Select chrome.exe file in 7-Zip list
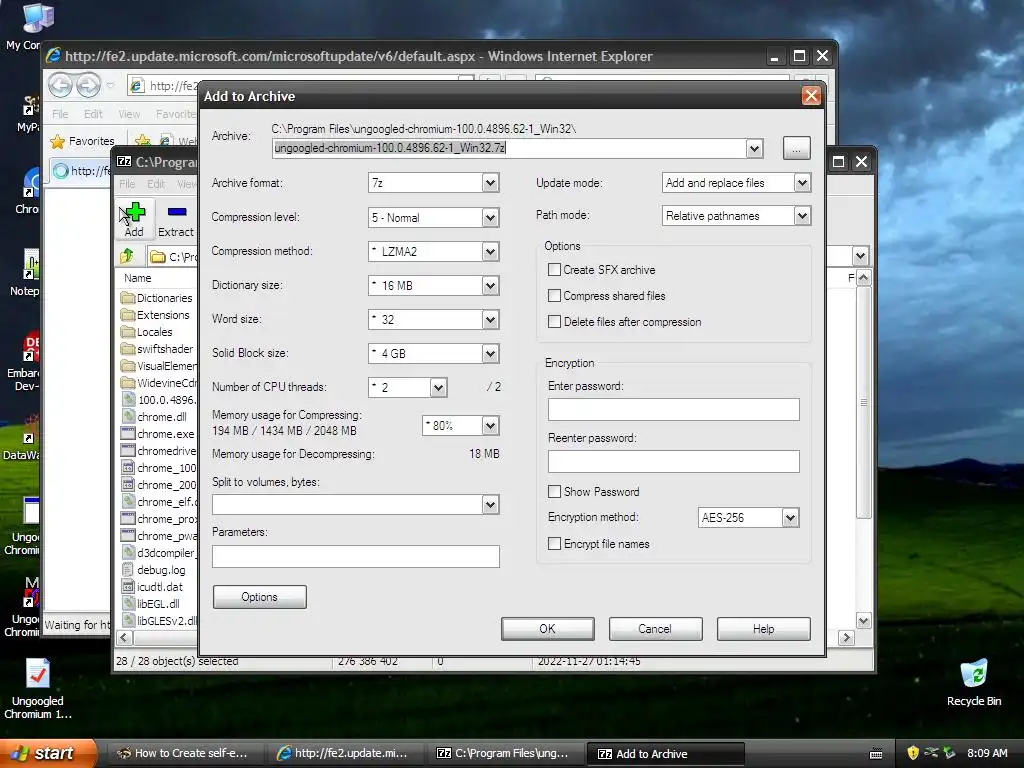Viewport: 1024px width, 768px height. click(x=158, y=434)
